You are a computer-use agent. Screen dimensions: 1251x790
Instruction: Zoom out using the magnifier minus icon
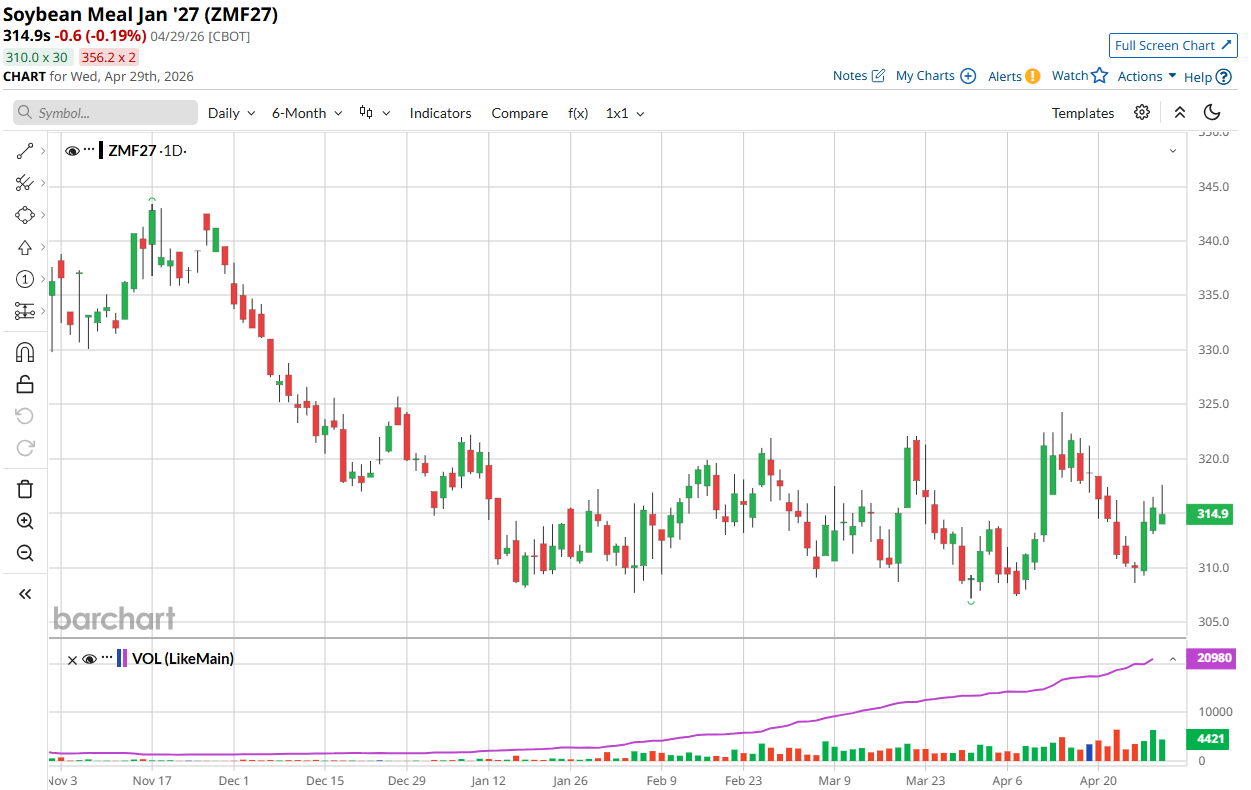point(25,553)
